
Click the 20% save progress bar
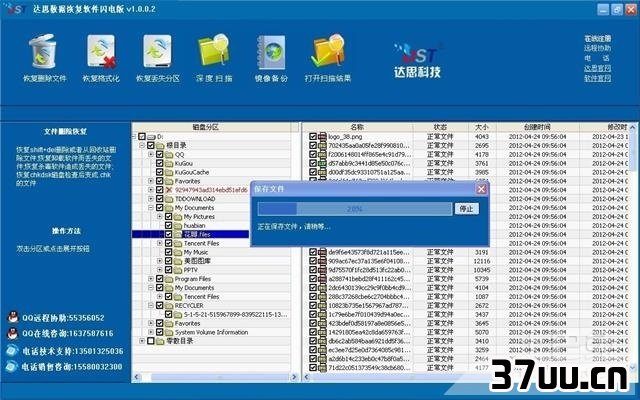[355, 209]
